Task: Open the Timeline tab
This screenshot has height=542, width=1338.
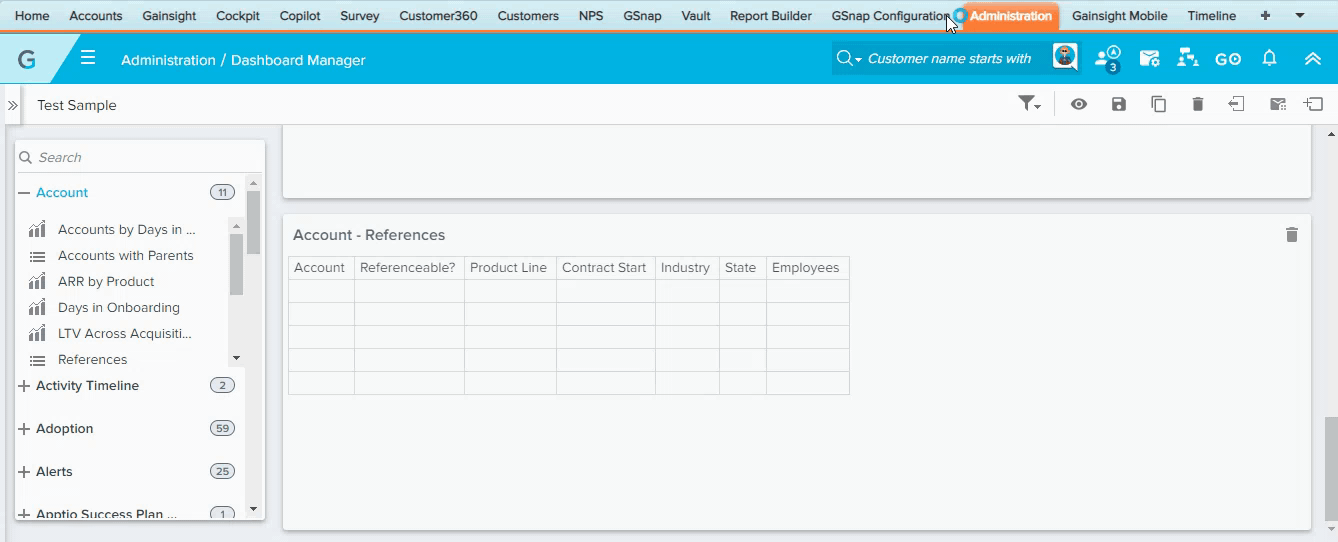Action: click(1212, 16)
